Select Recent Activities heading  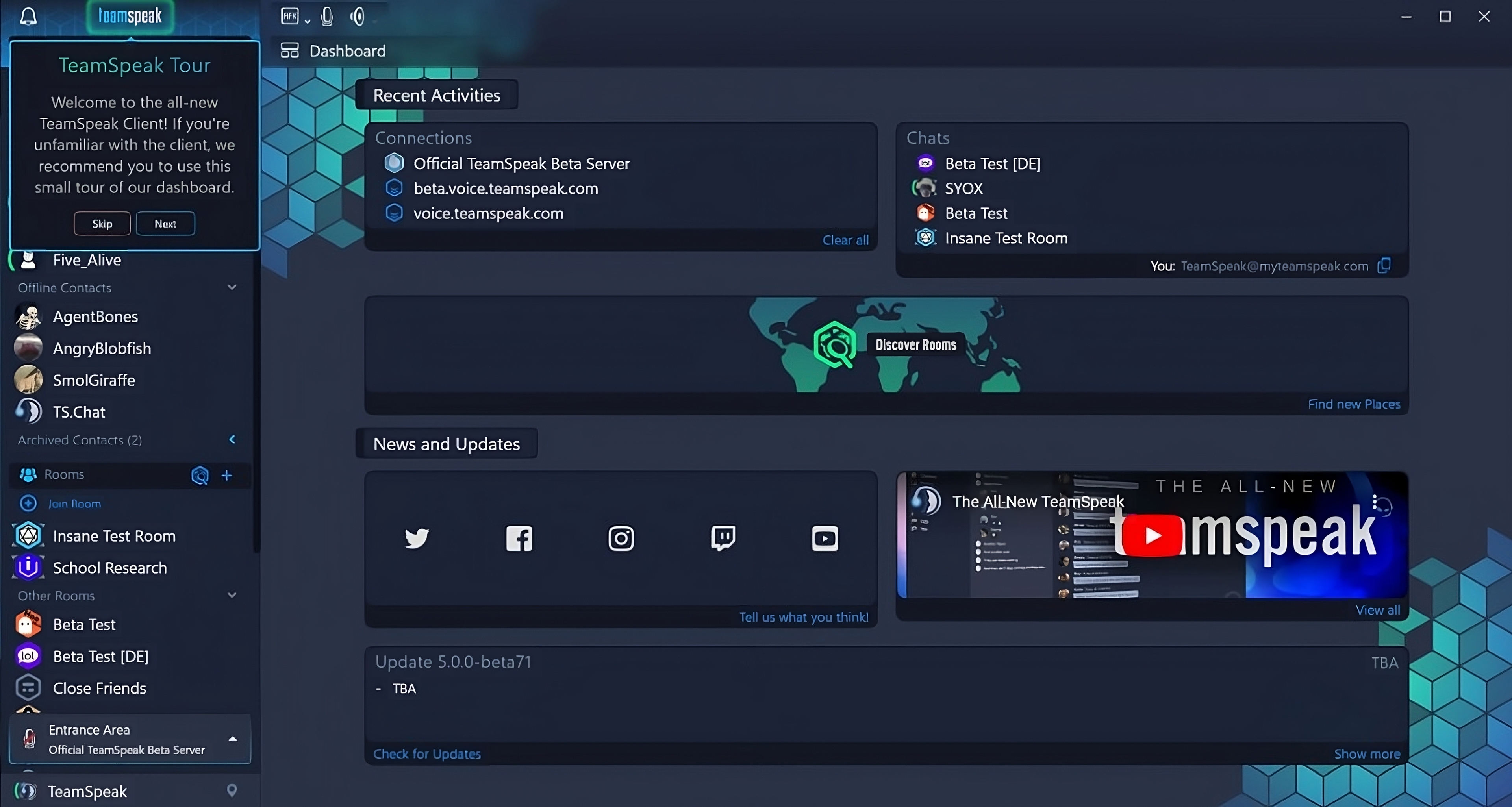click(437, 95)
